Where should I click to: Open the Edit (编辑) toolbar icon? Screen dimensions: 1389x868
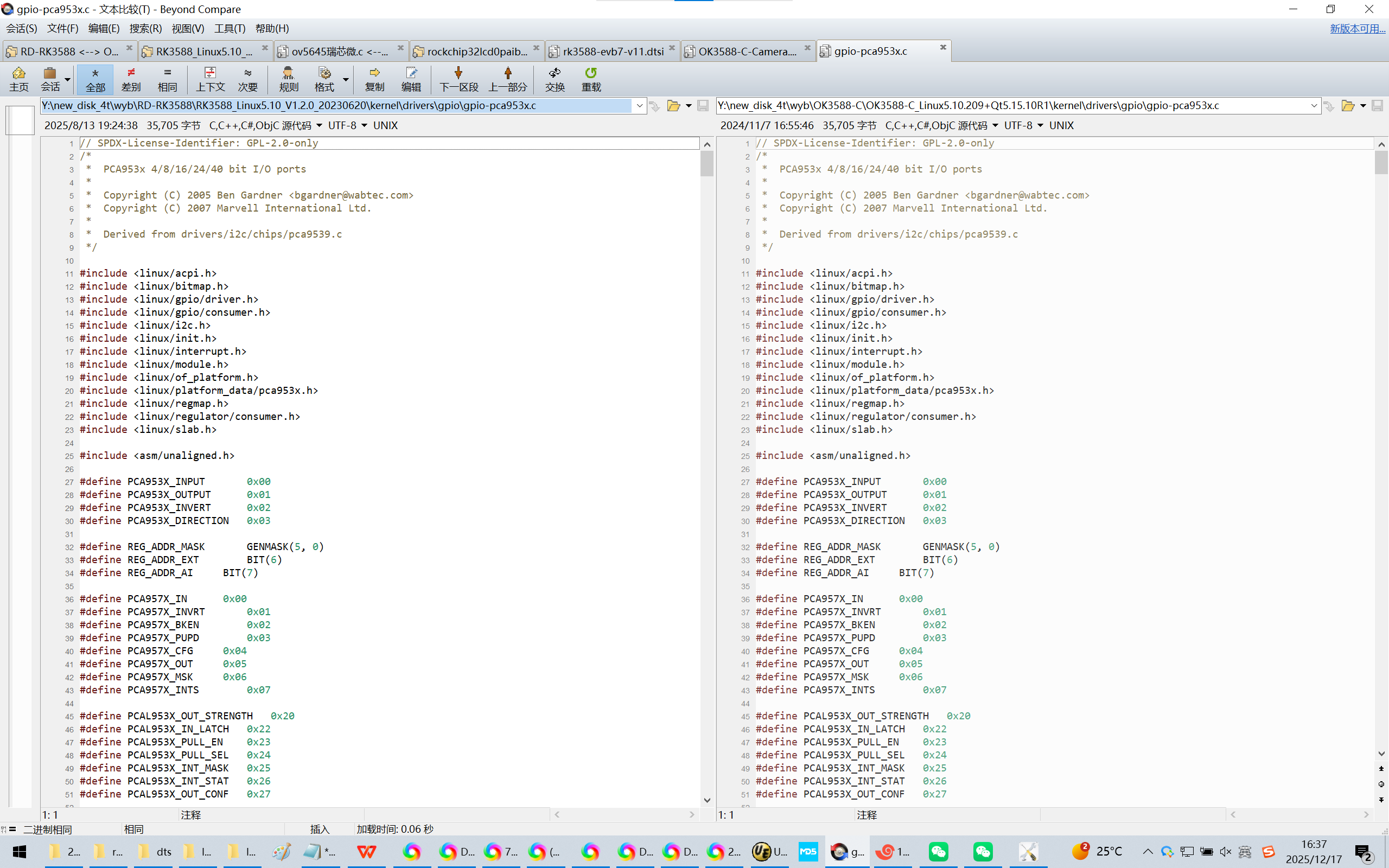411,79
